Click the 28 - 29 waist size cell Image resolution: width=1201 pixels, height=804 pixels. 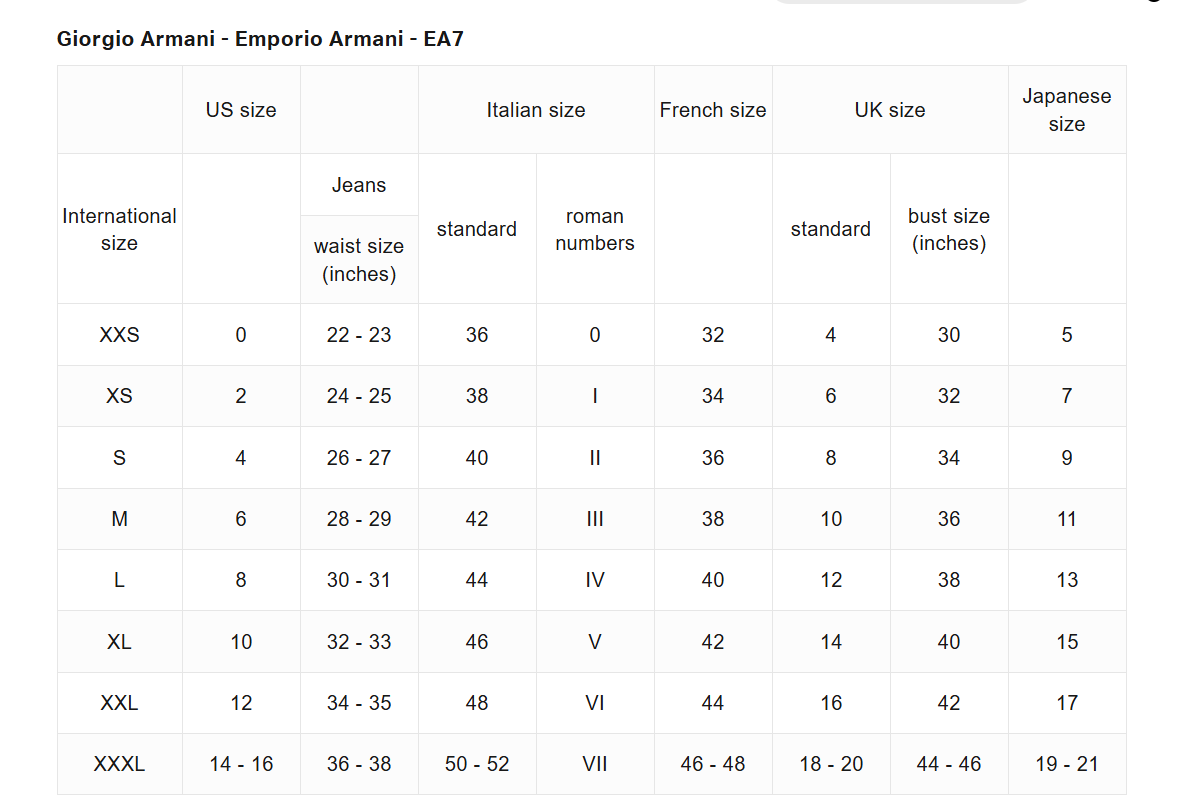coord(359,519)
